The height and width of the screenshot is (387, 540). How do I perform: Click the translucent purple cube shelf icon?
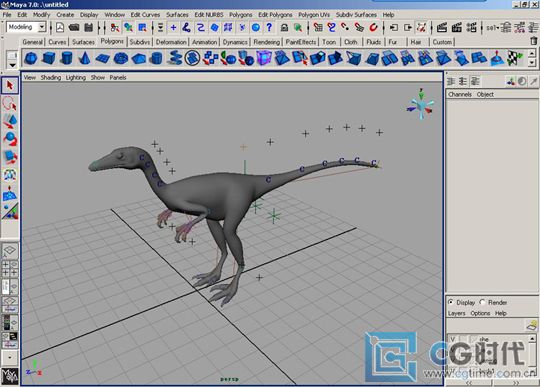(x=264, y=58)
